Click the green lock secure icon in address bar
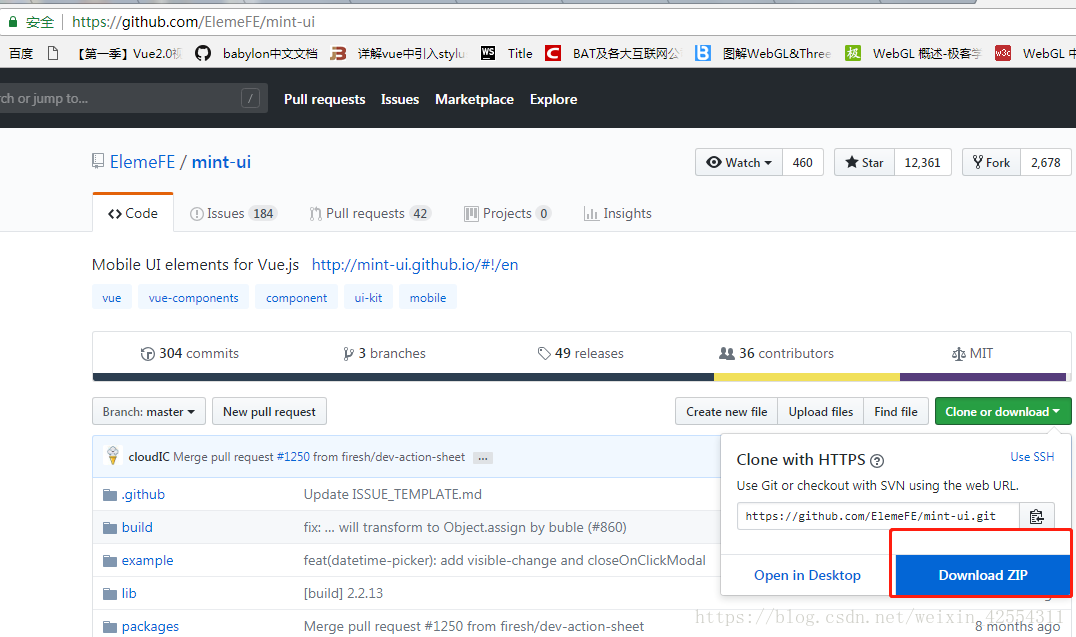The height and width of the screenshot is (637, 1076). [x=12, y=22]
